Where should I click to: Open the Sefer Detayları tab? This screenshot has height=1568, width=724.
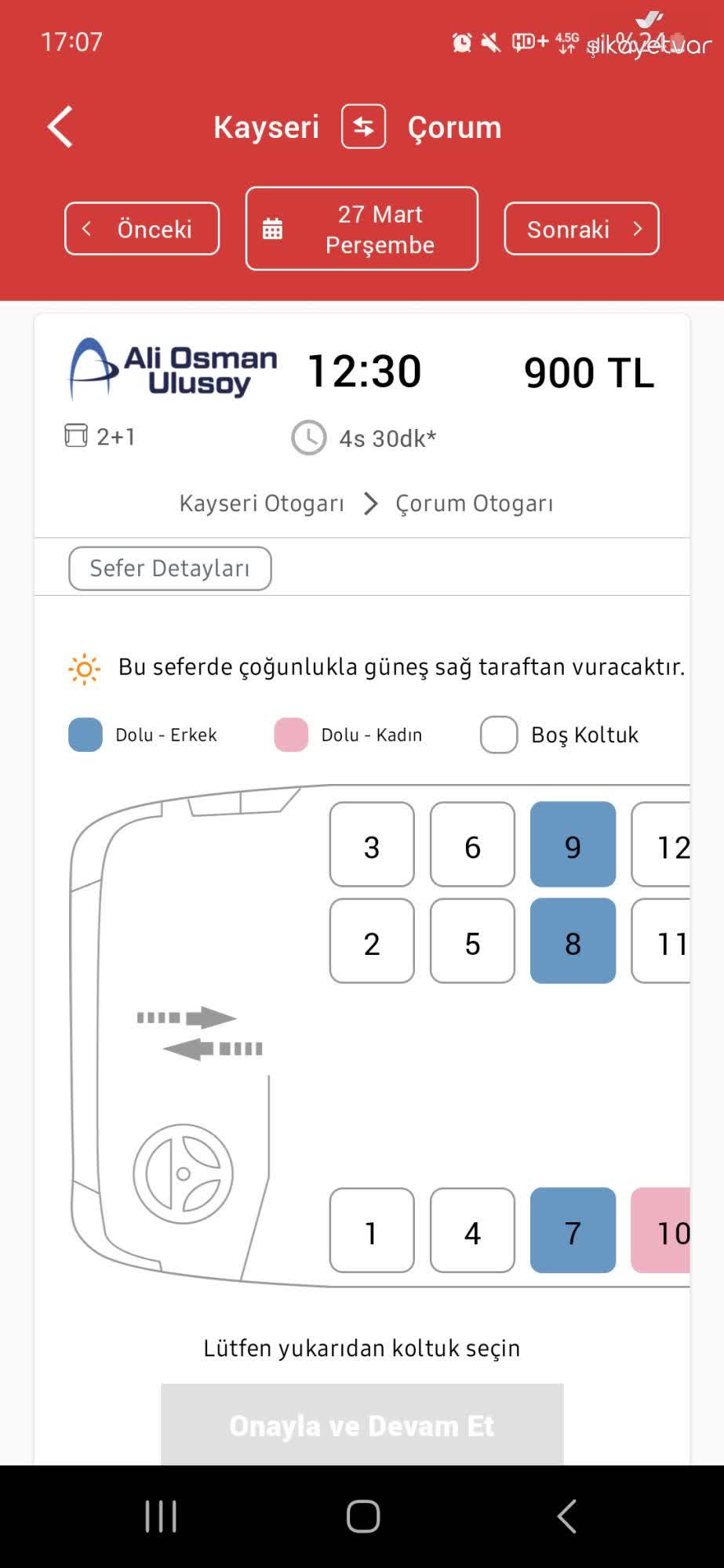[169, 568]
